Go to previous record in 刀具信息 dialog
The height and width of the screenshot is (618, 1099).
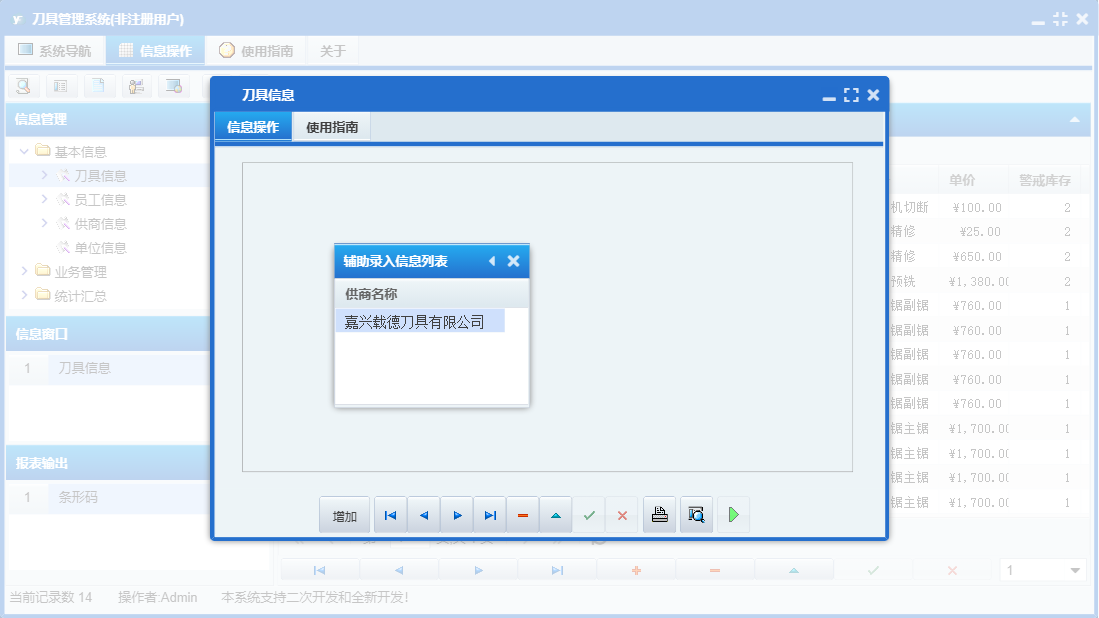point(423,516)
